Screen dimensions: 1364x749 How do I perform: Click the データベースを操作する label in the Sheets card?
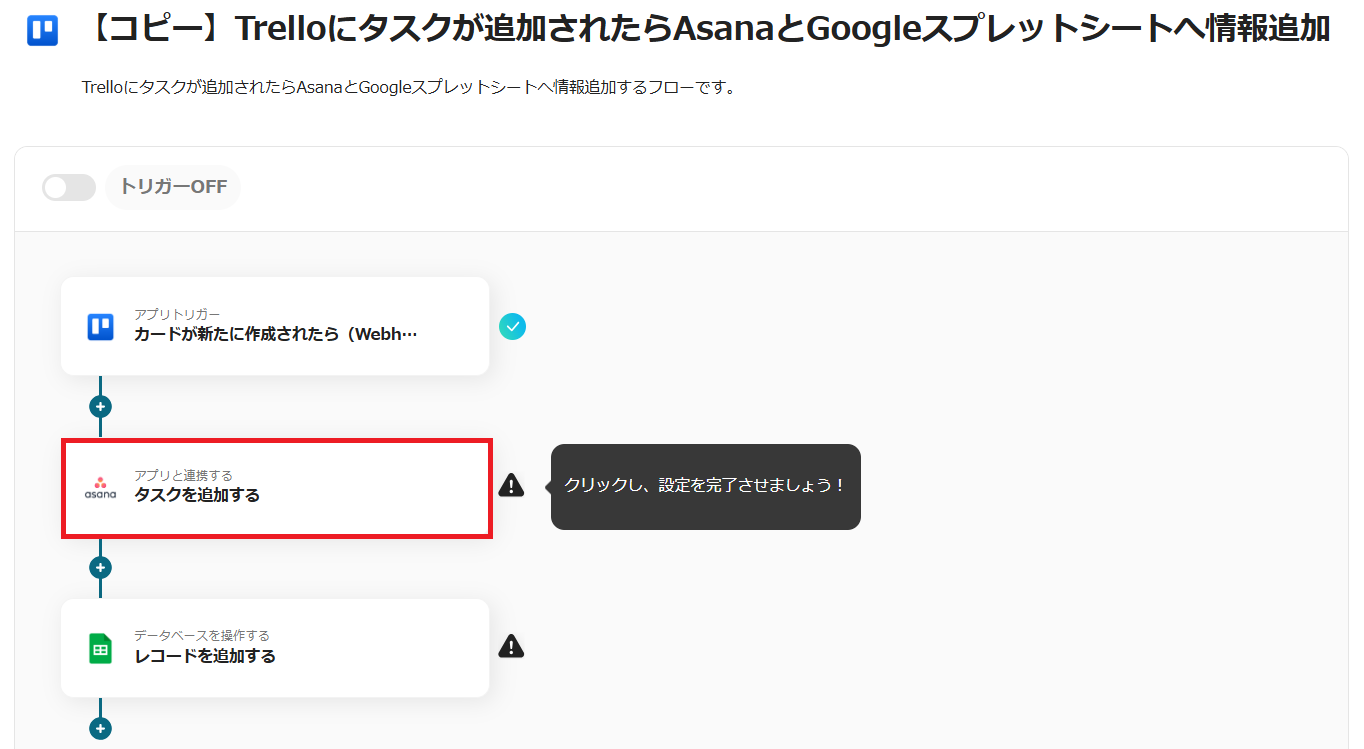click(202, 635)
